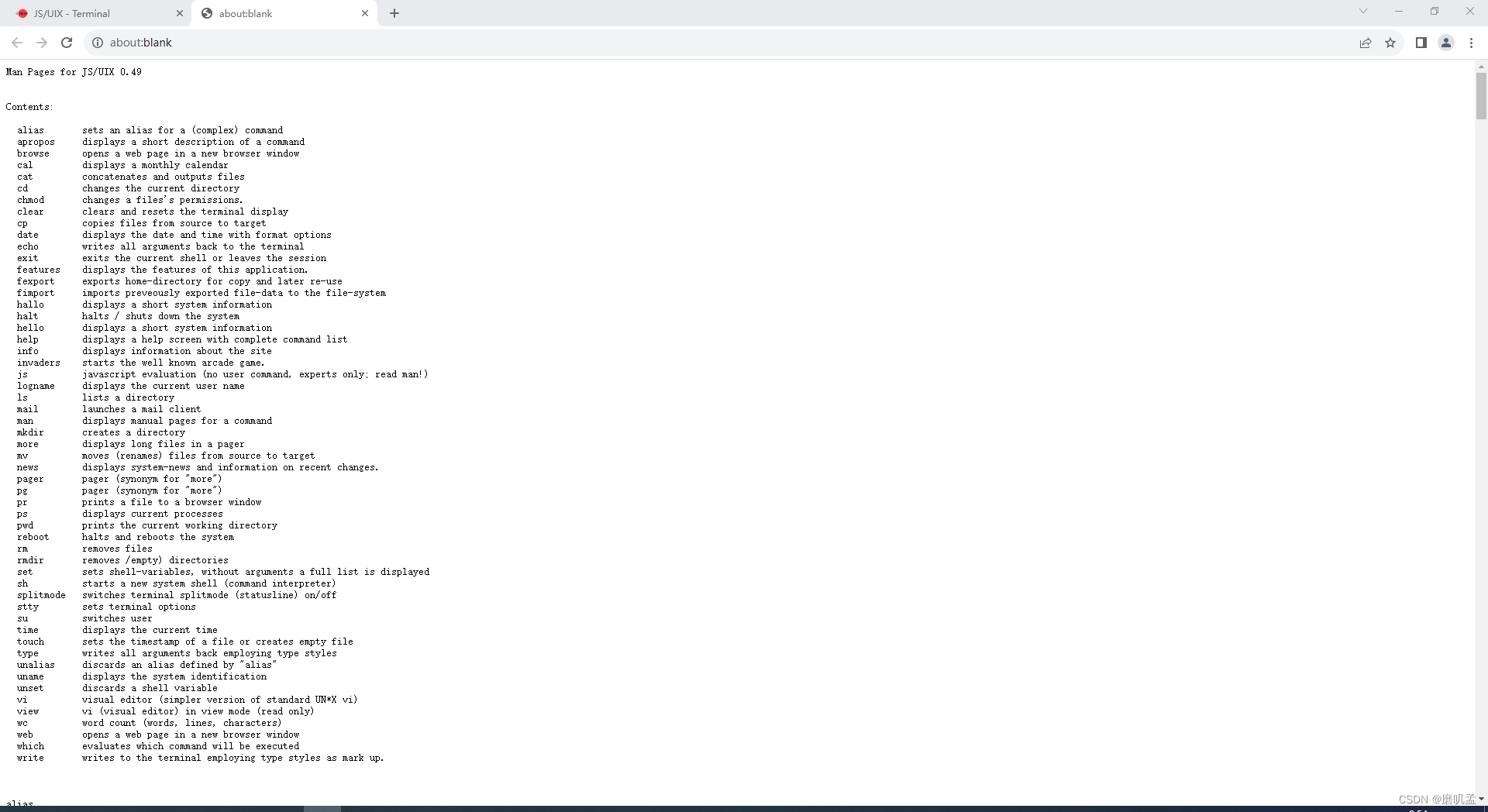This screenshot has height=812, width=1488.
Task: Close the about:blank tab
Action: tap(365, 13)
